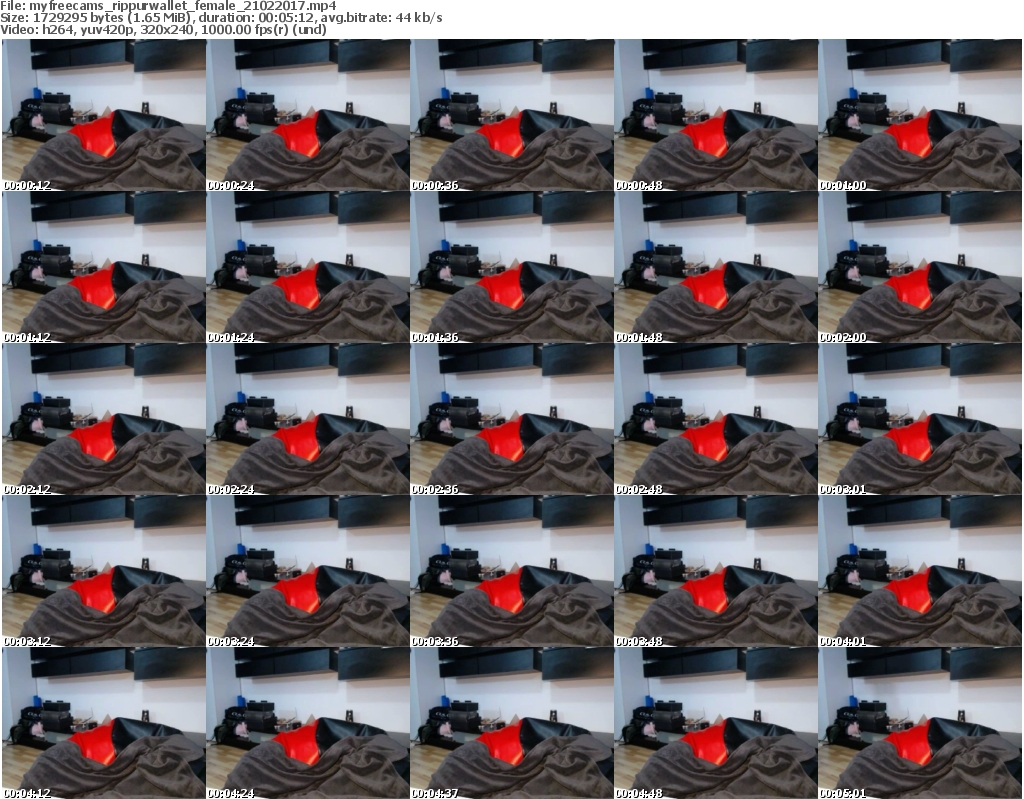Click the 00:03:12 preview frame

coord(104,571)
